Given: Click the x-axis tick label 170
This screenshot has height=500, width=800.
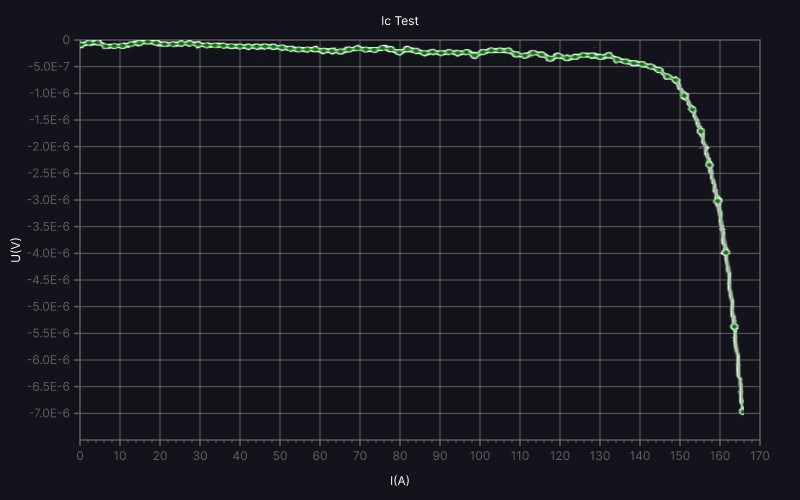Looking at the screenshot, I should [x=760, y=456].
